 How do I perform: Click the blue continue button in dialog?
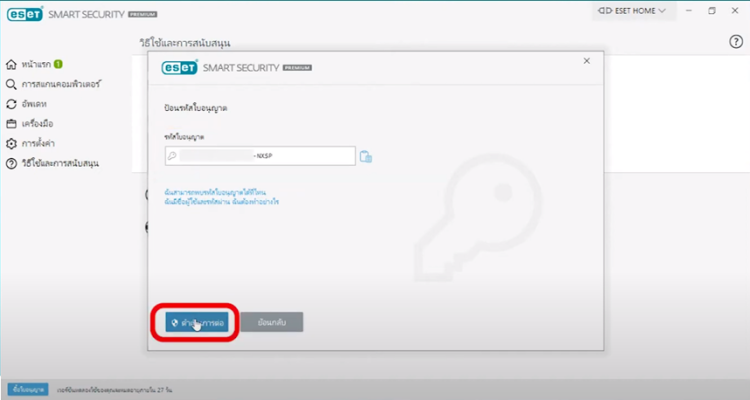(197, 322)
